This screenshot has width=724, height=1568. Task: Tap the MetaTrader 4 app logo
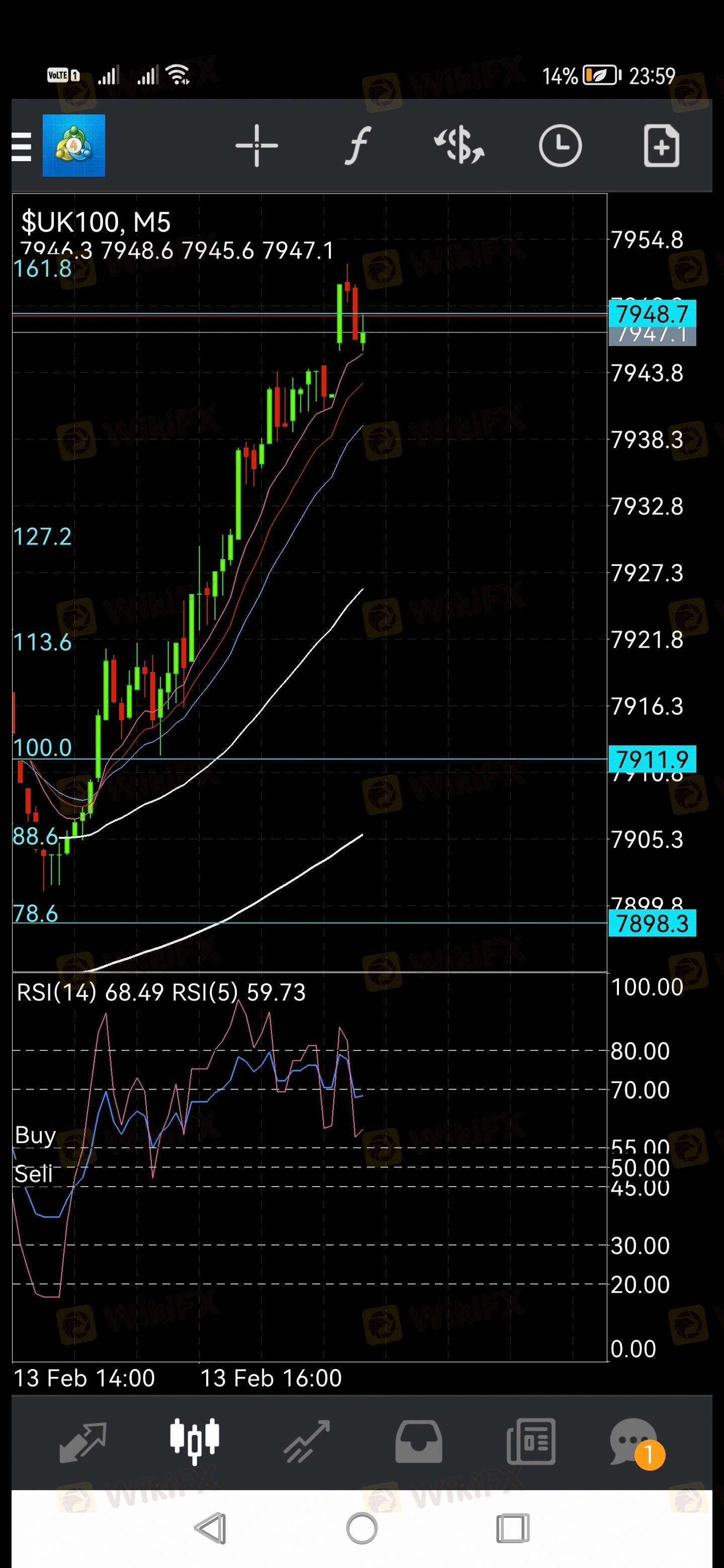click(74, 145)
